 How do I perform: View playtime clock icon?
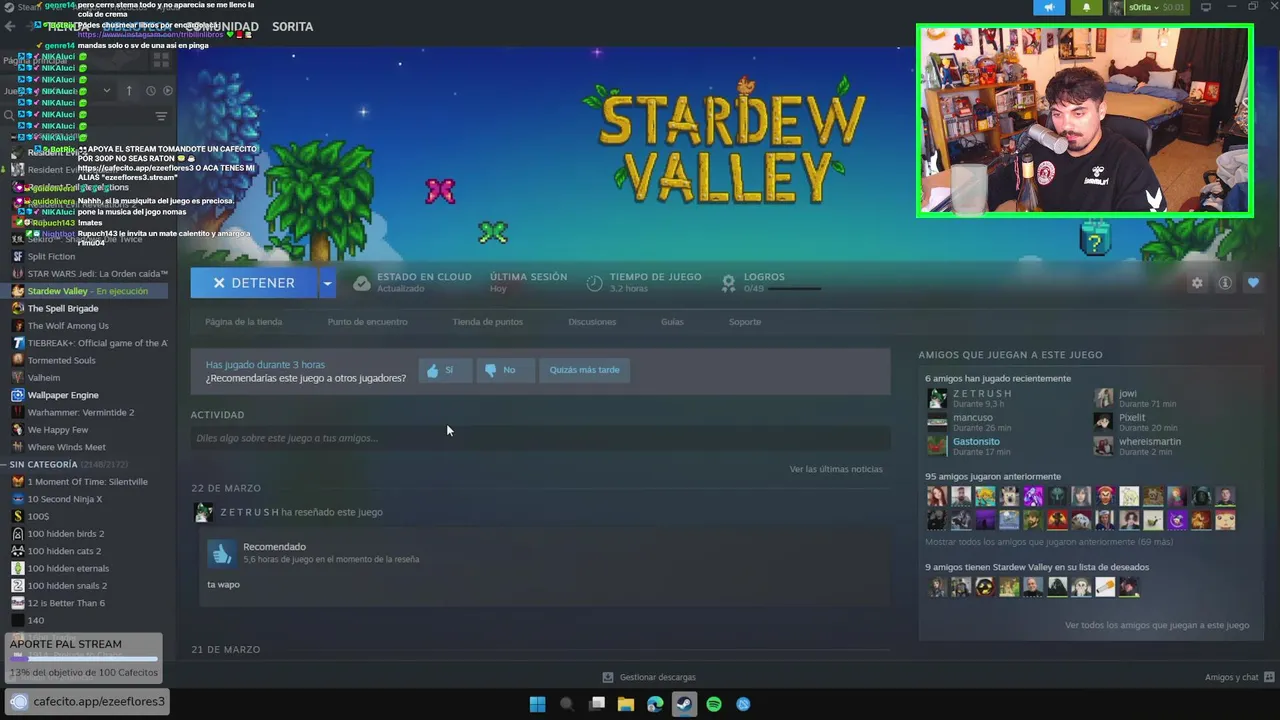click(594, 283)
